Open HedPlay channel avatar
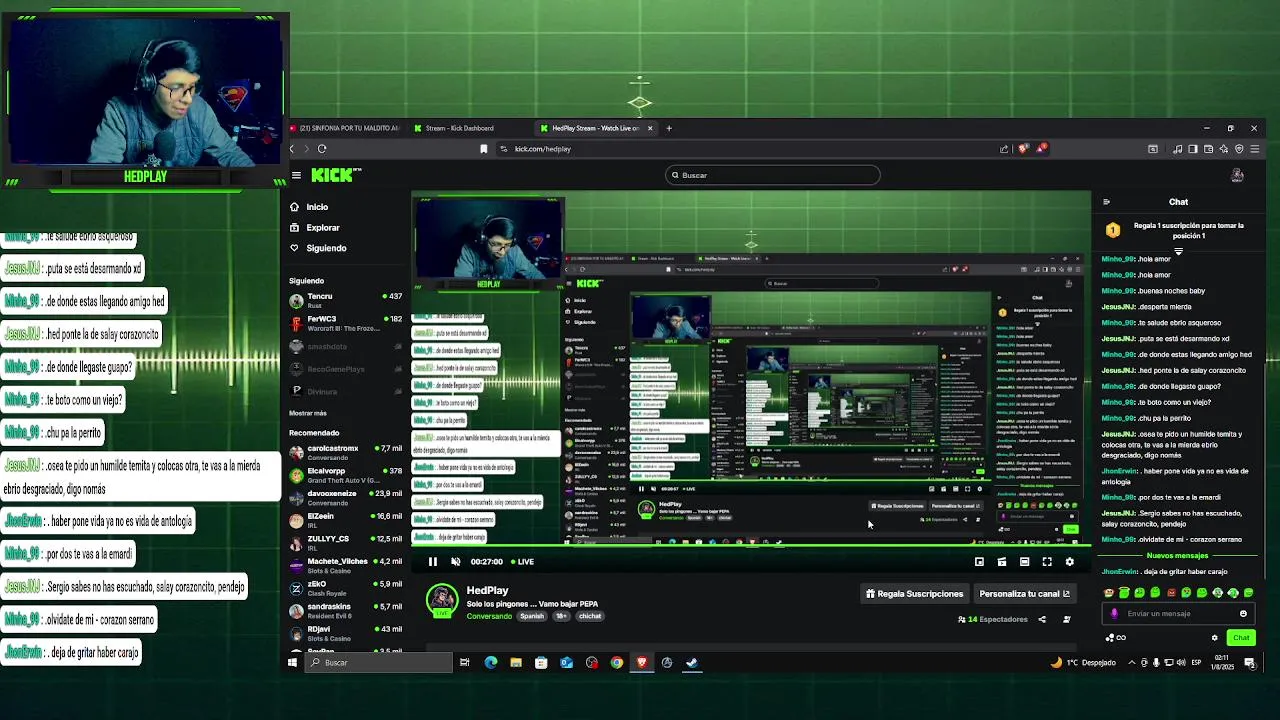The image size is (1280, 720). coord(442,600)
